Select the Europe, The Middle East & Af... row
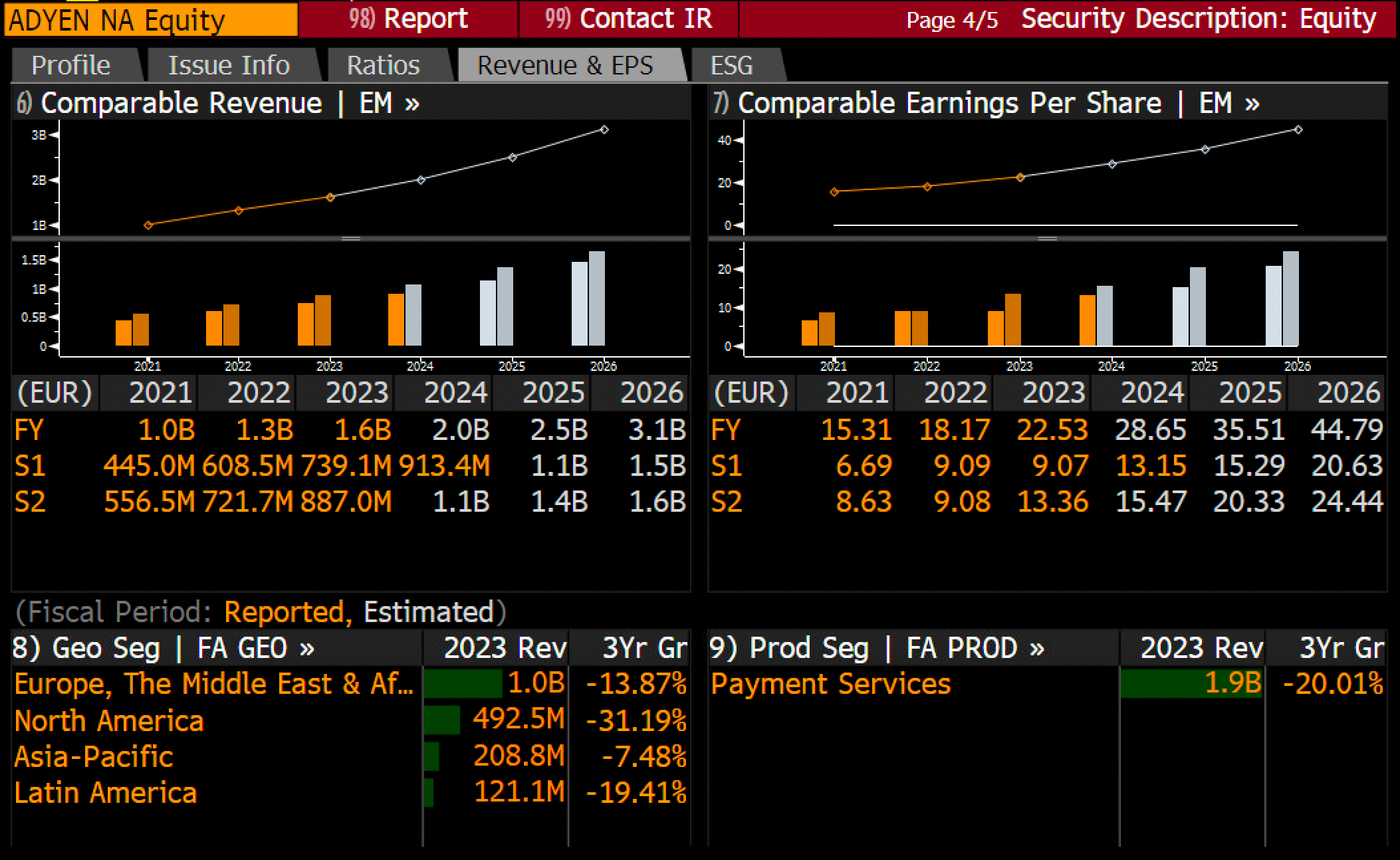 (350, 684)
